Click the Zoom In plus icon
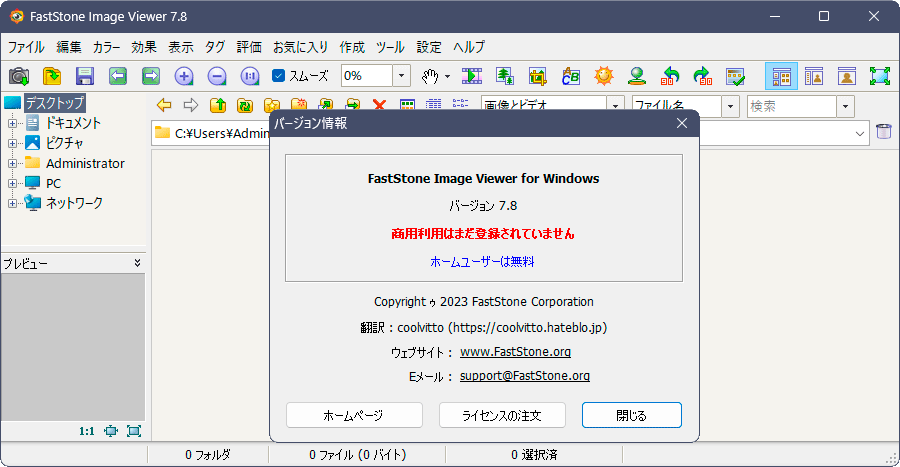The image size is (900, 467). 184,76
